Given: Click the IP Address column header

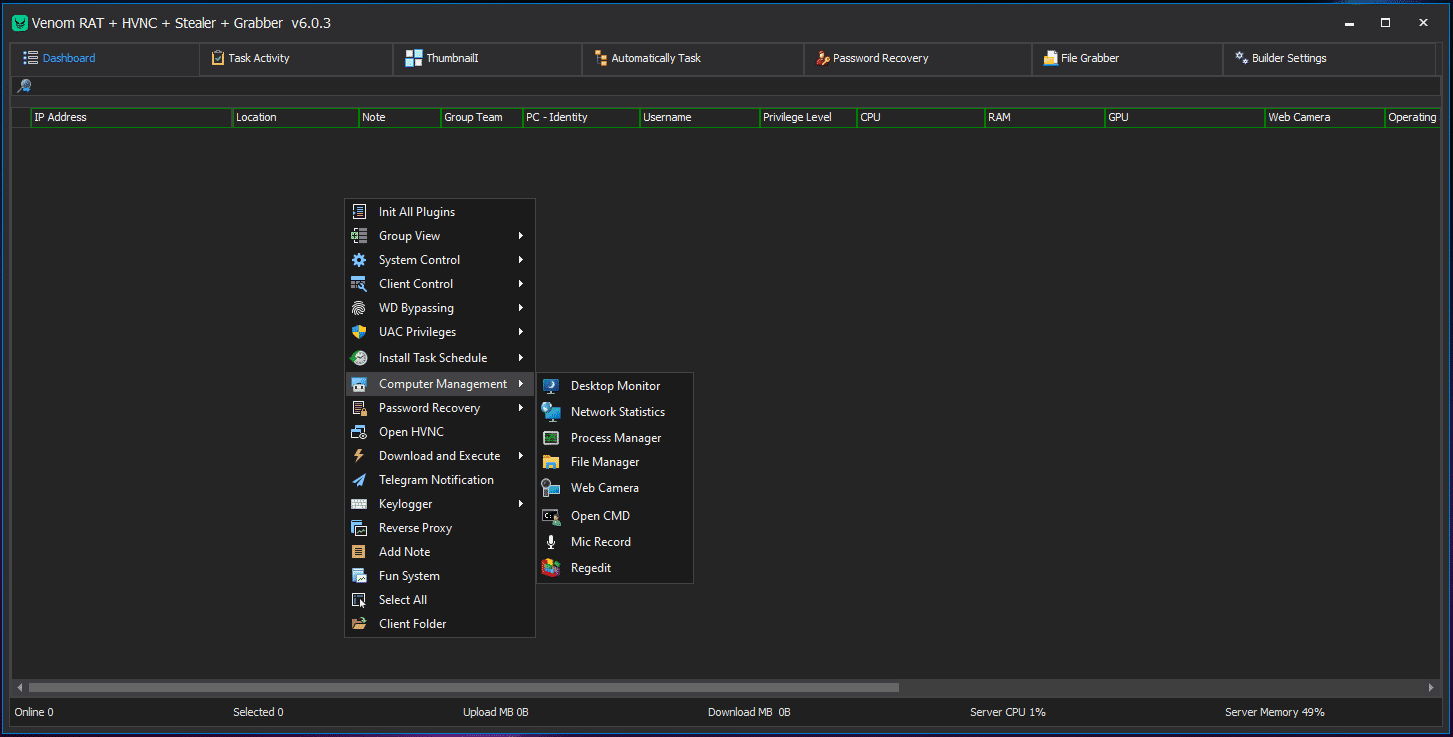Looking at the screenshot, I should 130,117.
